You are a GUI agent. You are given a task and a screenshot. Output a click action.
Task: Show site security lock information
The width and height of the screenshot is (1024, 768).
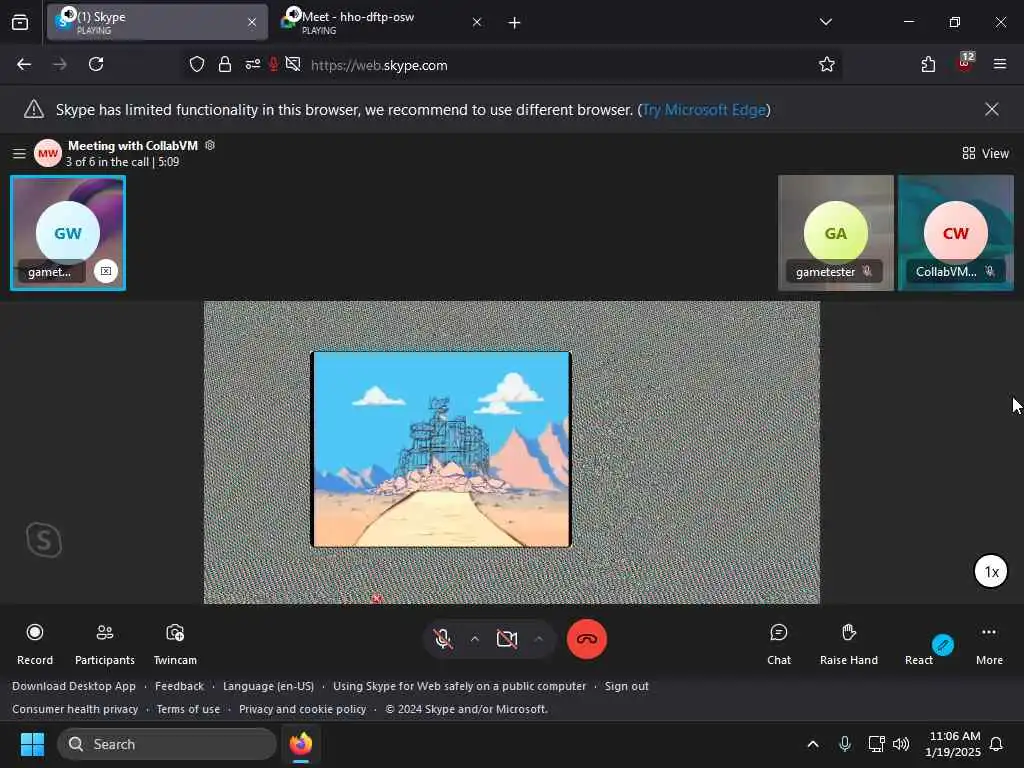coord(225,64)
